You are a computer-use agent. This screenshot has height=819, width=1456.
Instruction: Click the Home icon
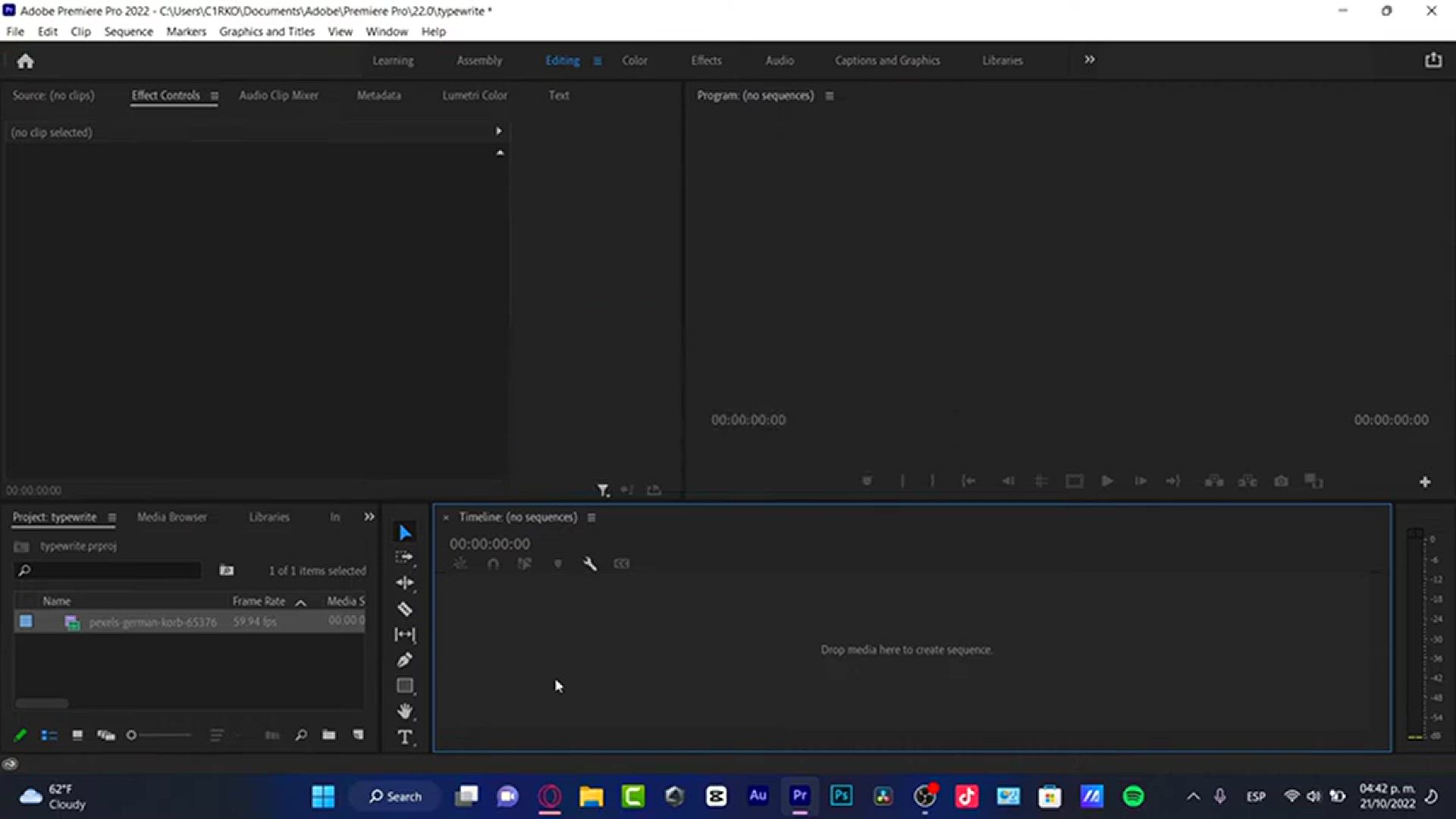pos(25,61)
